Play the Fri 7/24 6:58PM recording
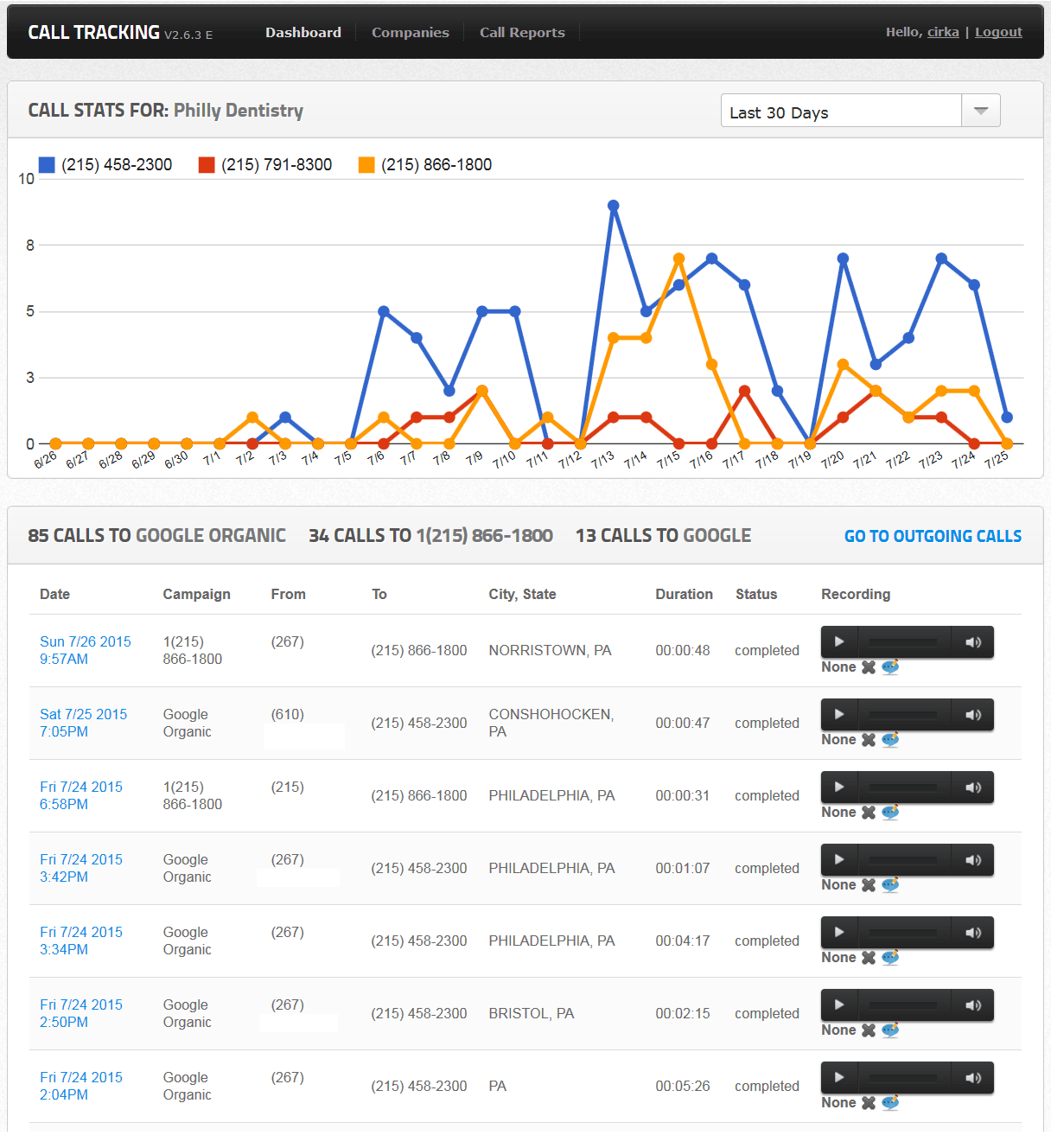 tap(838, 788)
